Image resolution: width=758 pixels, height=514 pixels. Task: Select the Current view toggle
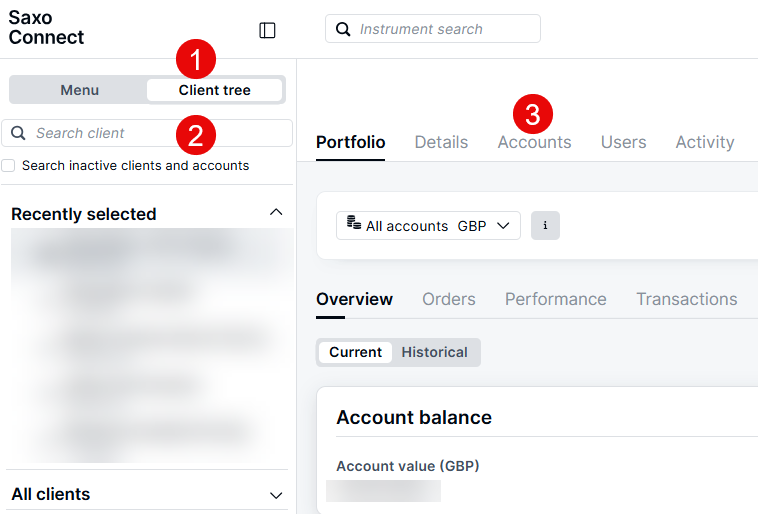(x=355, y=352)
